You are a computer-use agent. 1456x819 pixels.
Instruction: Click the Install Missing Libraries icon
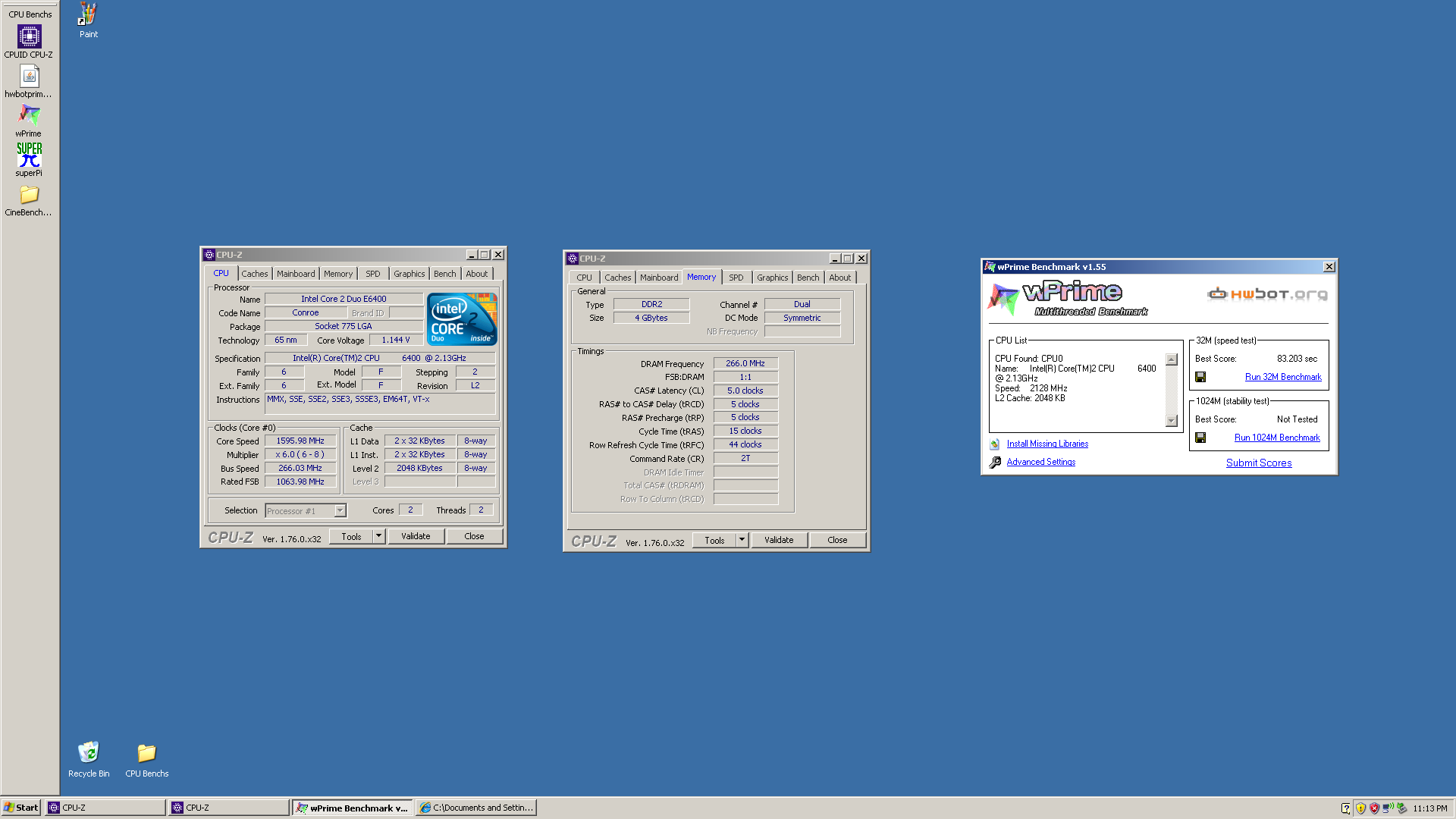[x=994, y=444]
